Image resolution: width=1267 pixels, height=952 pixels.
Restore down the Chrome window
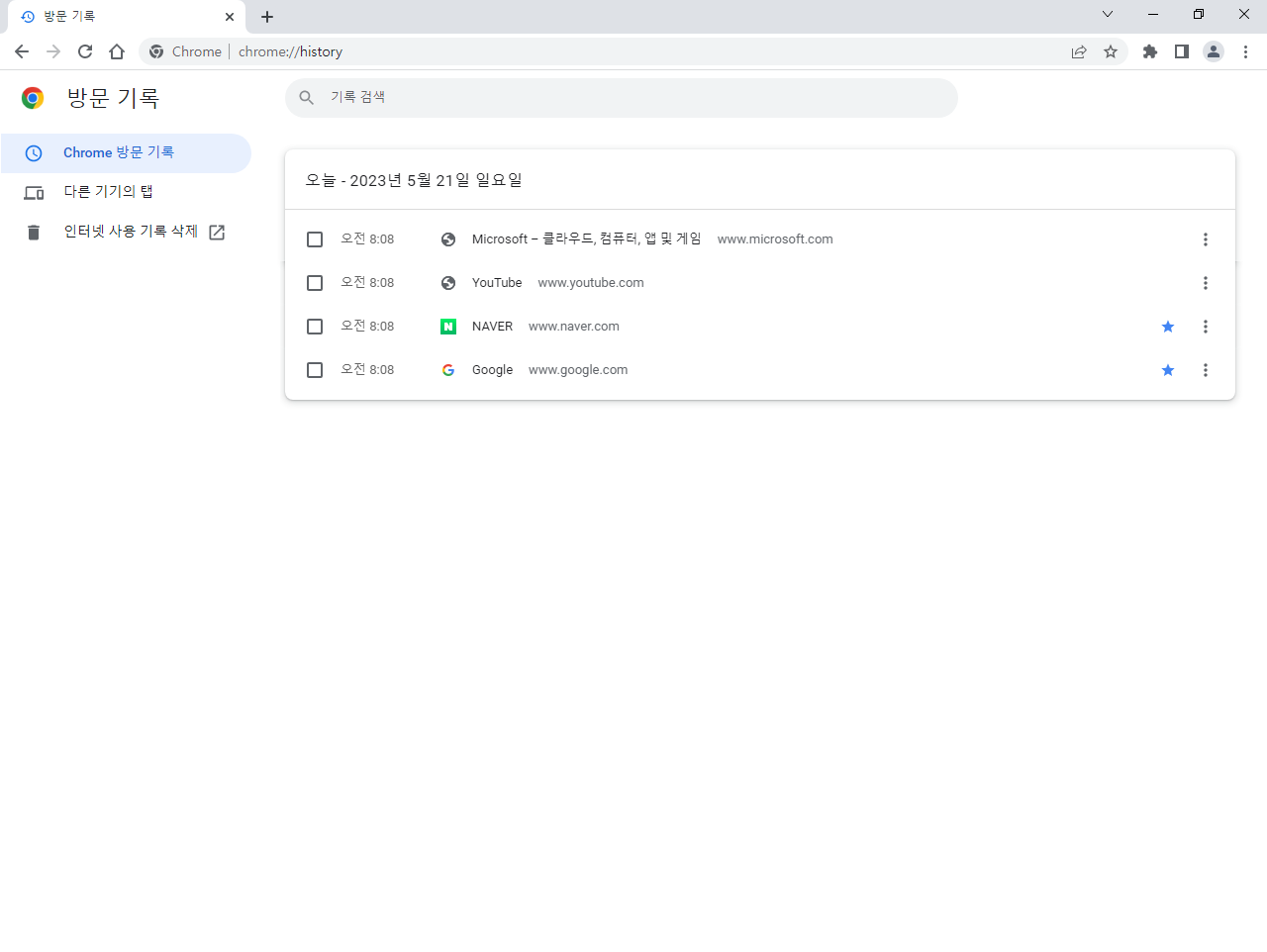tap(1199, 14)
